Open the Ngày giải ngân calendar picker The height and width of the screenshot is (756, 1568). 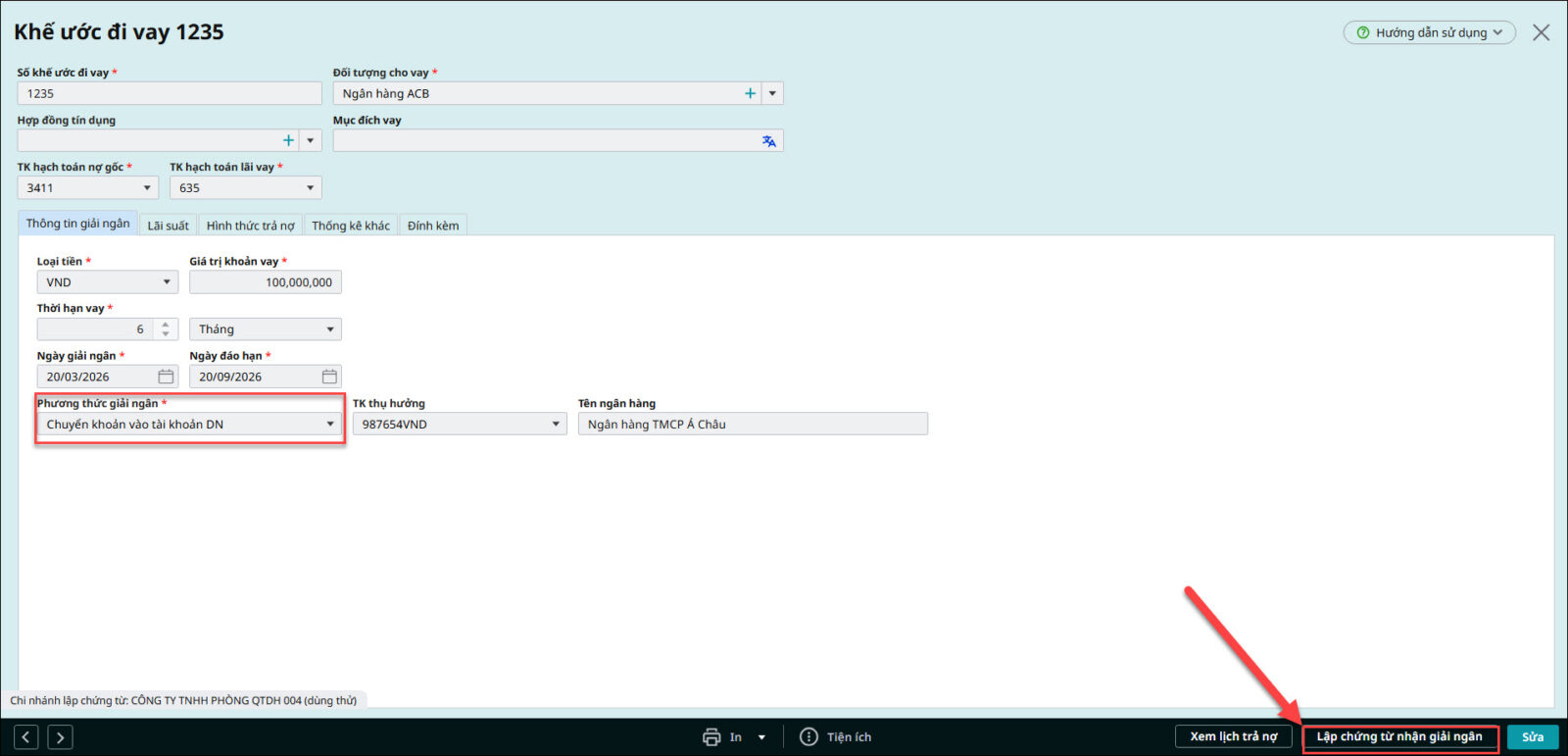pyautogui.click(x=166, y=377)
